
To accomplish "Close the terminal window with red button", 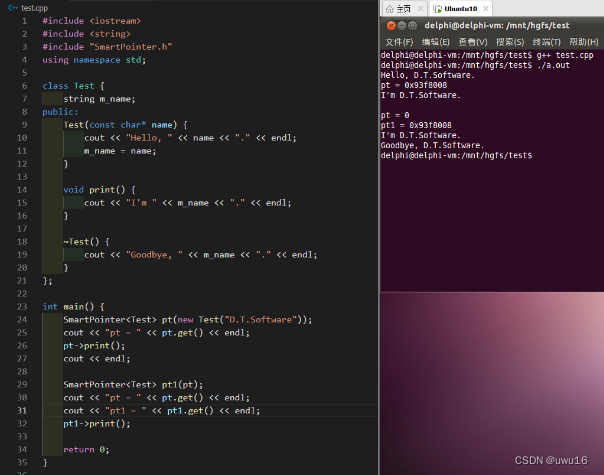I will [x=391, y=26].
